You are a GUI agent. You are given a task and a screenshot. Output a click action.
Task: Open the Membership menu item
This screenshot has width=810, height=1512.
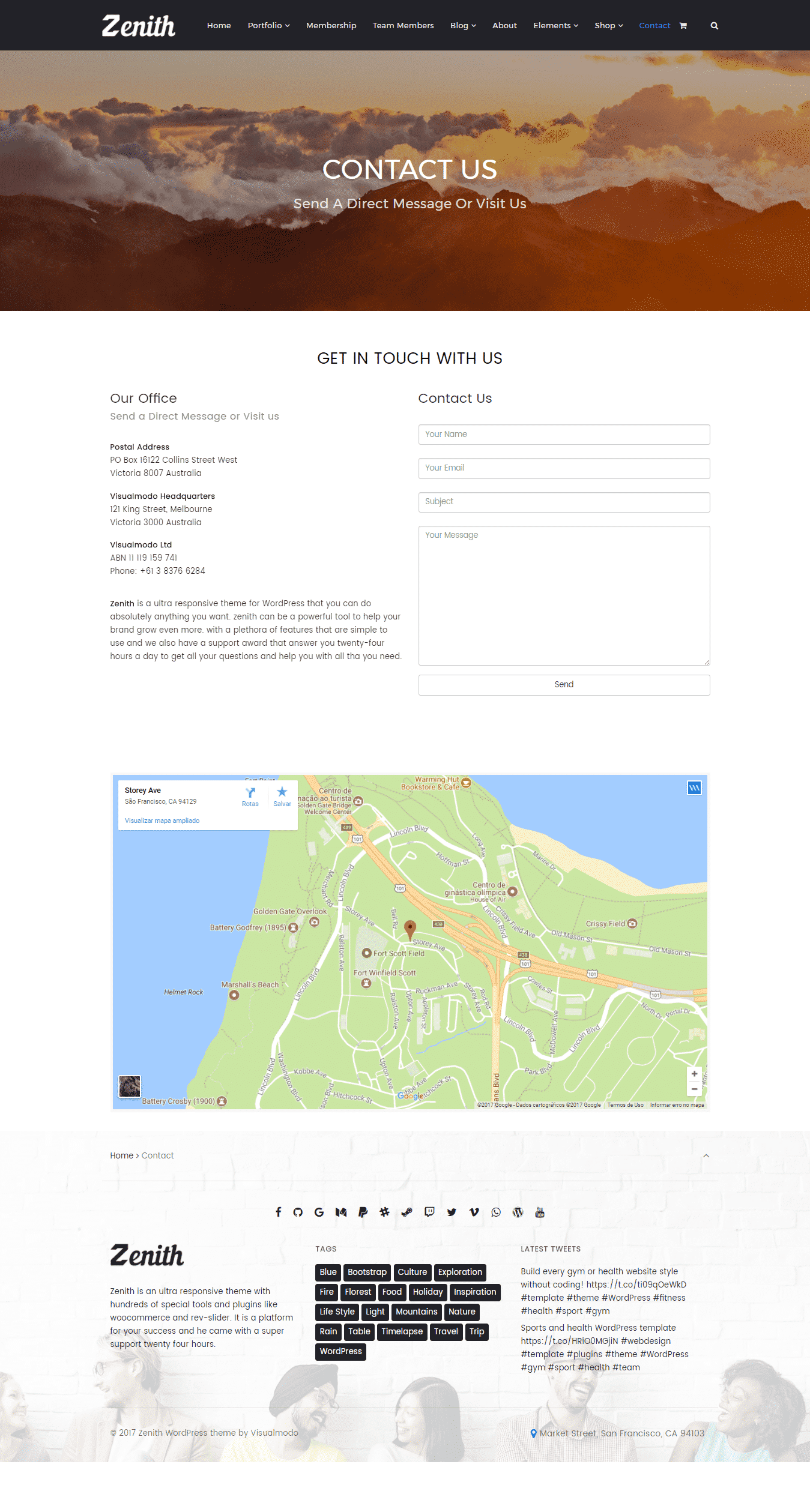click(x=331, y=26)
